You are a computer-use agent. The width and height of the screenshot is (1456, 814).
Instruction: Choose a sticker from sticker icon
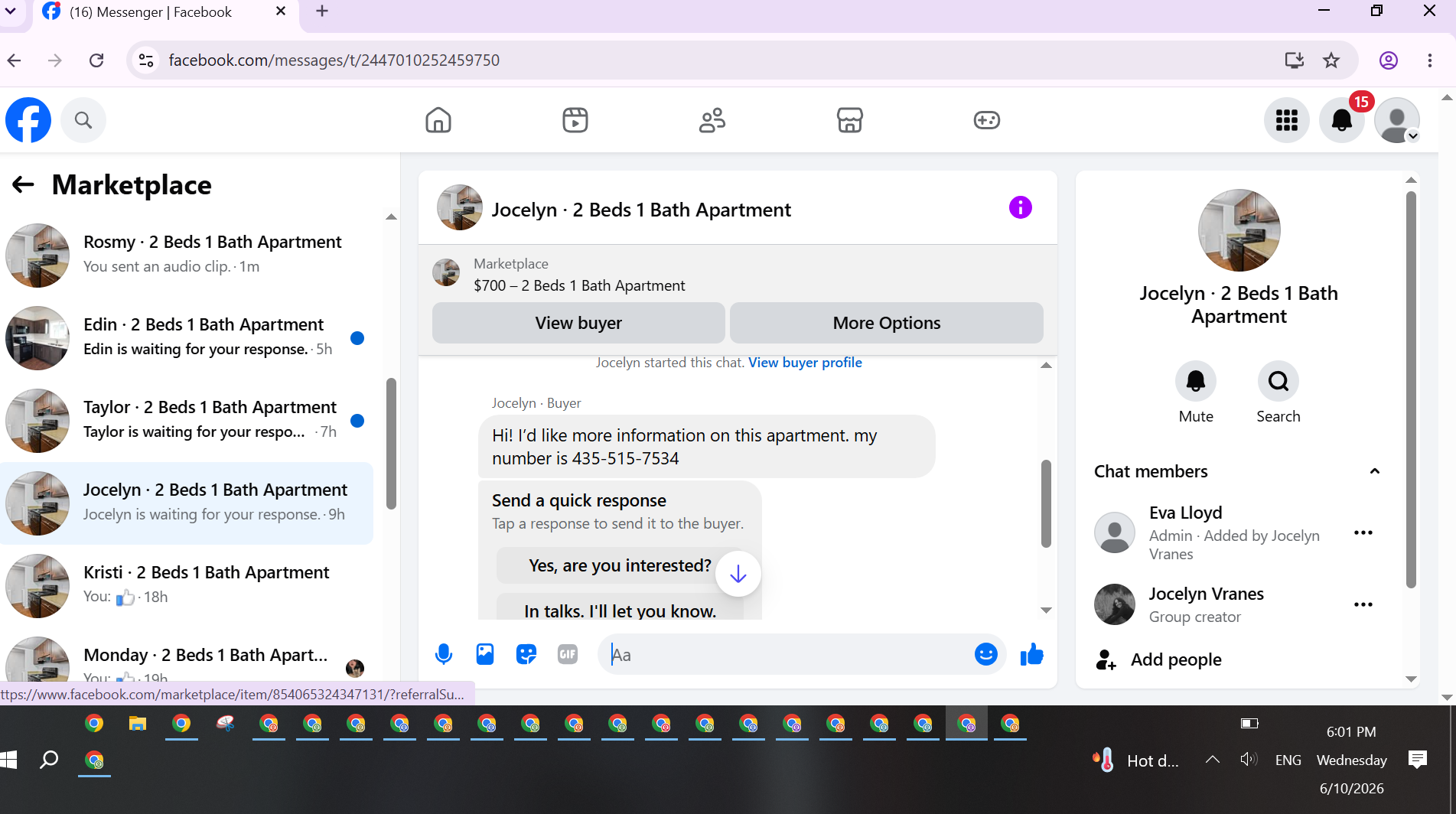526,654
